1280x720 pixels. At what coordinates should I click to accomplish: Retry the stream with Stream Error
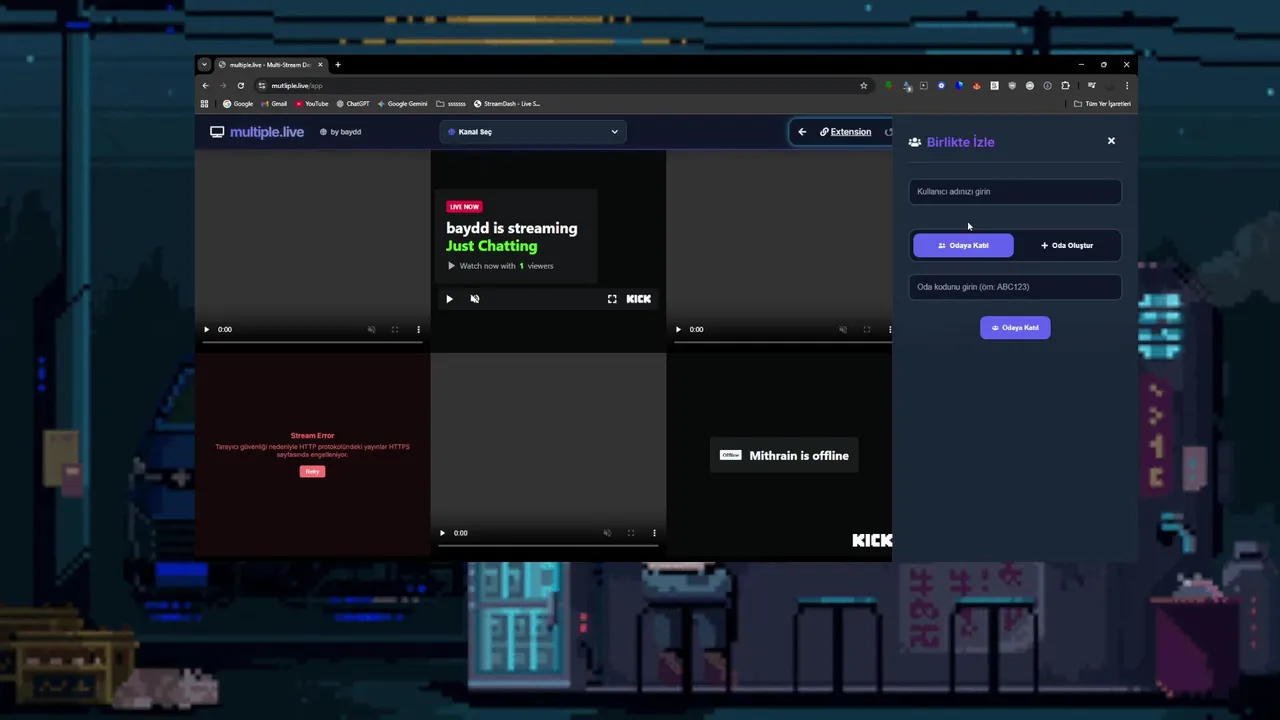[312, 471]
